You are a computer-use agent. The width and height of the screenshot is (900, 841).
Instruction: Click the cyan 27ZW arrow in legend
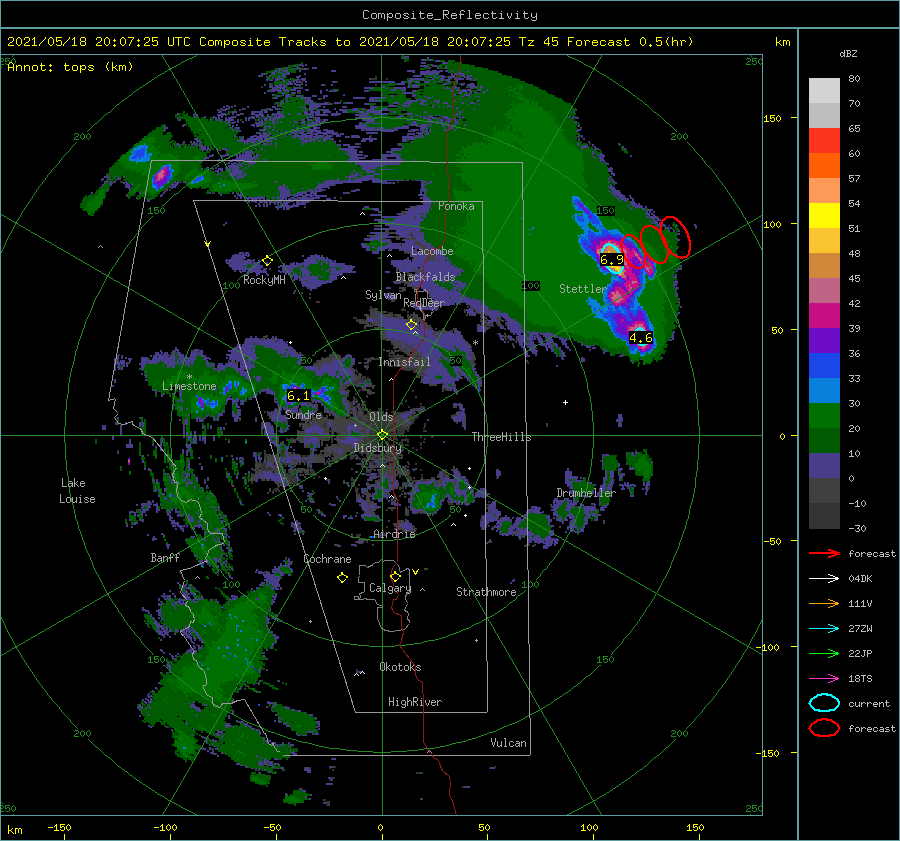[824, 629]
